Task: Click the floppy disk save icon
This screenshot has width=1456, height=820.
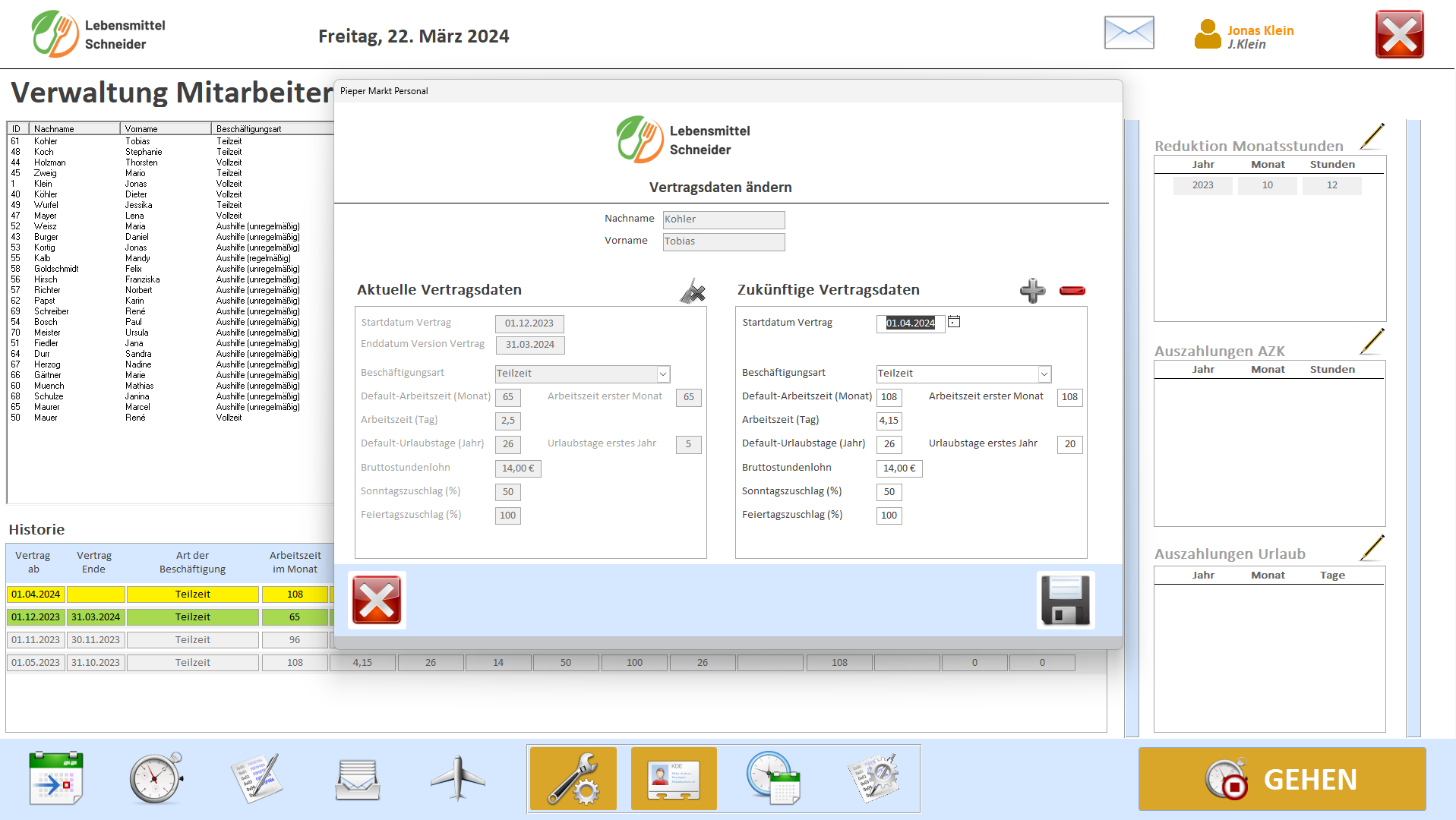Action: 1065,600
